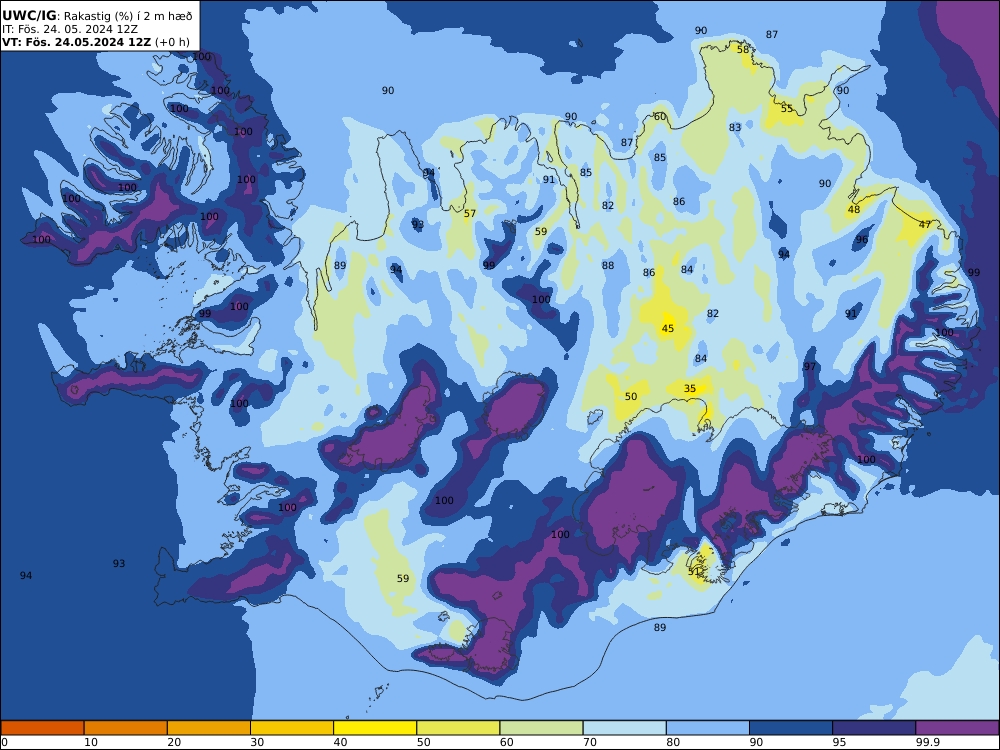Select the '97' humidity value on the map
Screen dimensions: 1000x750
[809, 367]
